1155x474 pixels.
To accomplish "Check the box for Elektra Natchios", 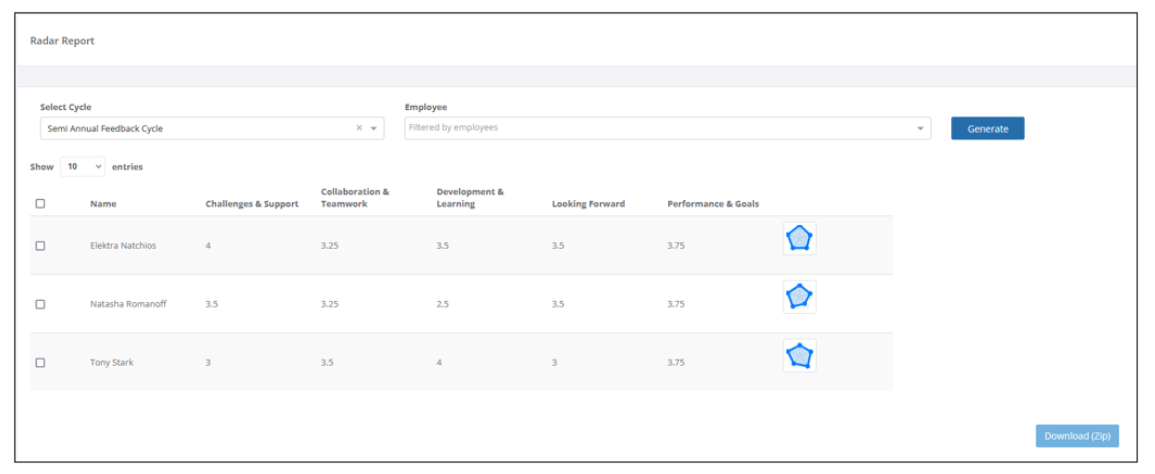I will point(41,245).
